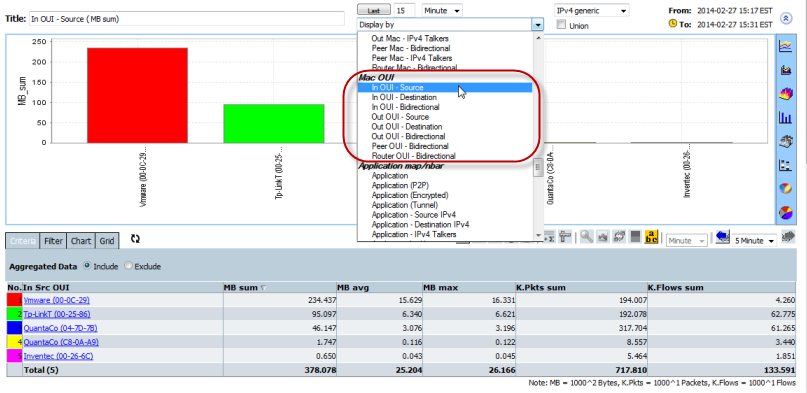Click the dropdown list scrollbar thumb
This screenshot has width=807, height=393.
537,167
